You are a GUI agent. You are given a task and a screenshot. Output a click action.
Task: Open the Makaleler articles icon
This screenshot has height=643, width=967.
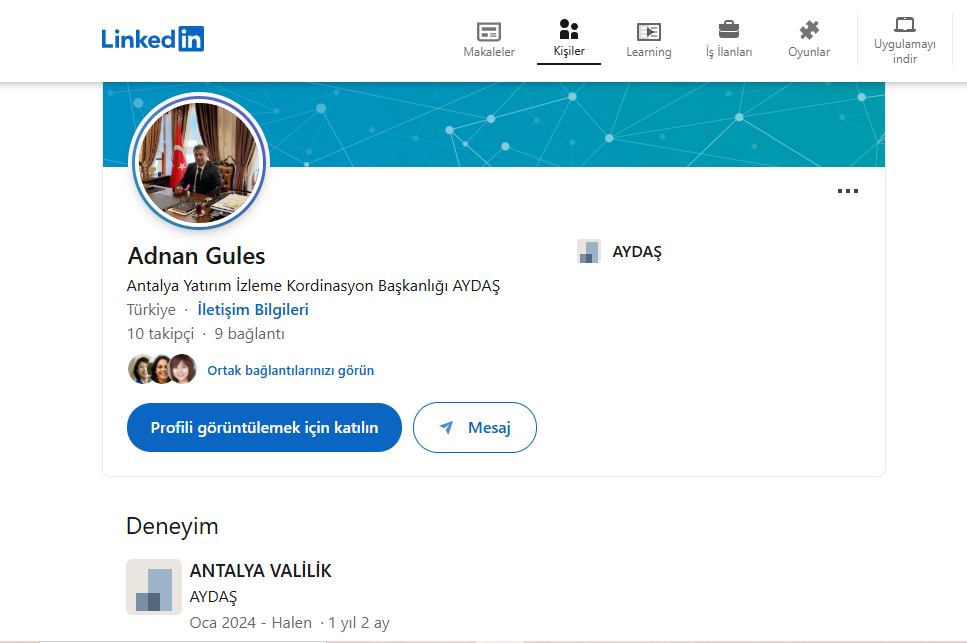(x=489, y=31)
